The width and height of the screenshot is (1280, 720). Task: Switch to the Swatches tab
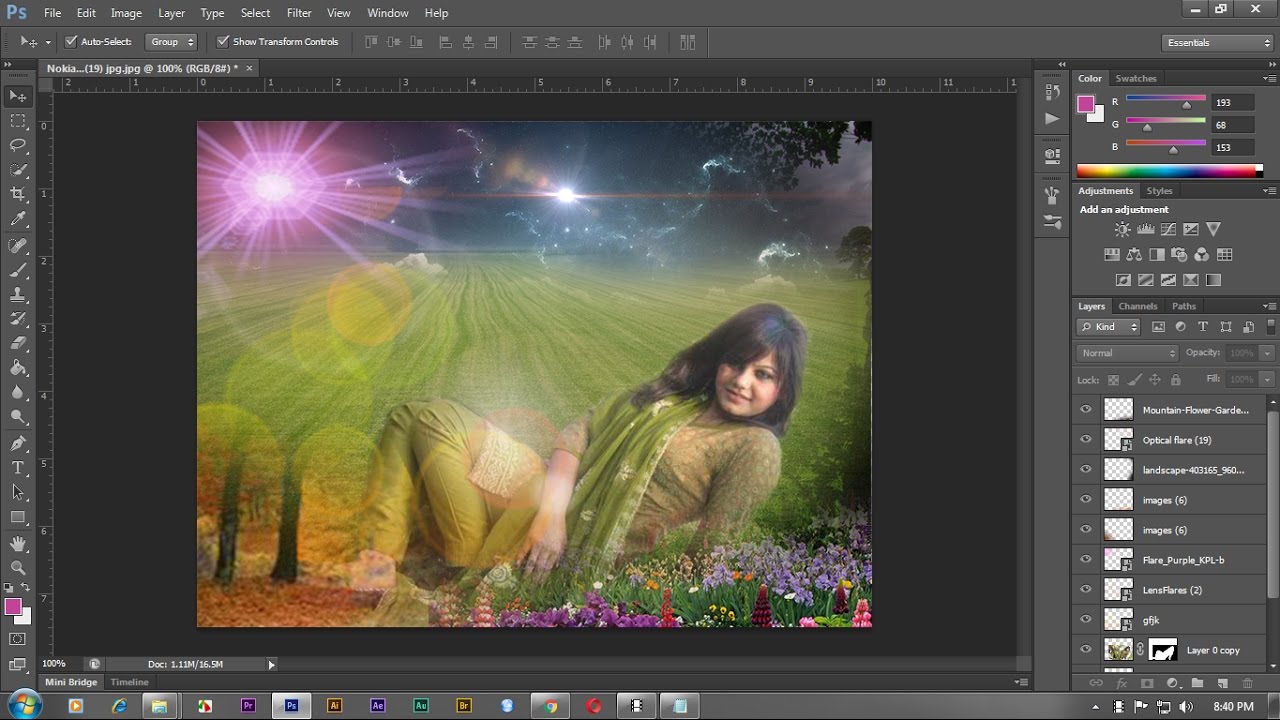click(x=1136, y=79)
